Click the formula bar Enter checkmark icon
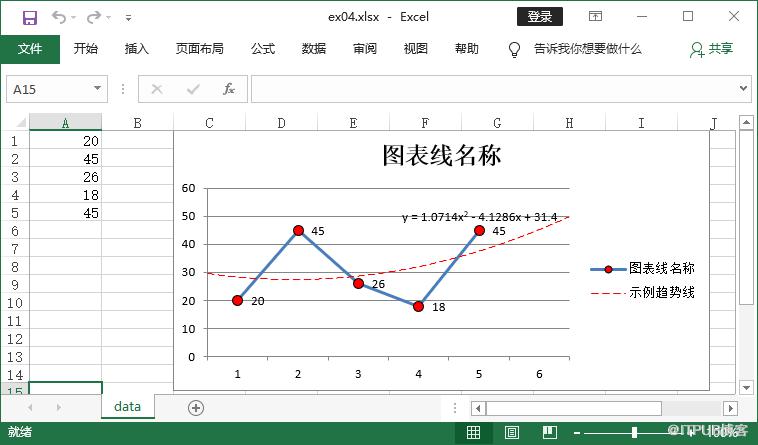 [x=193, y=89]
